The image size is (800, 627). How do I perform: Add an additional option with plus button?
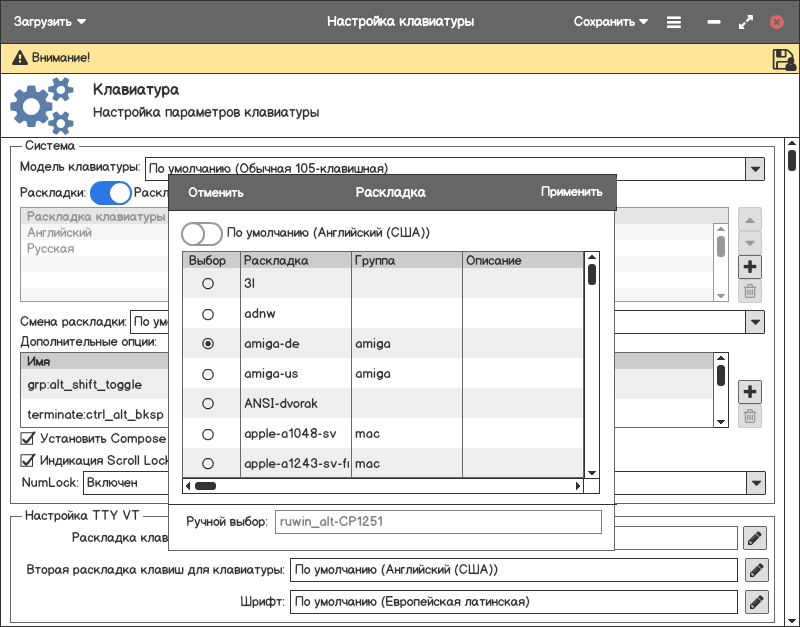[750, 392]
